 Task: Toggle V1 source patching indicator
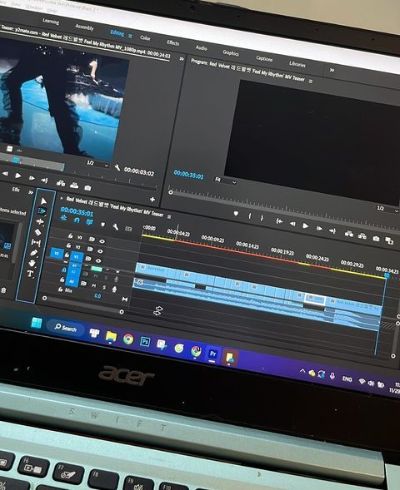[57, 254]
